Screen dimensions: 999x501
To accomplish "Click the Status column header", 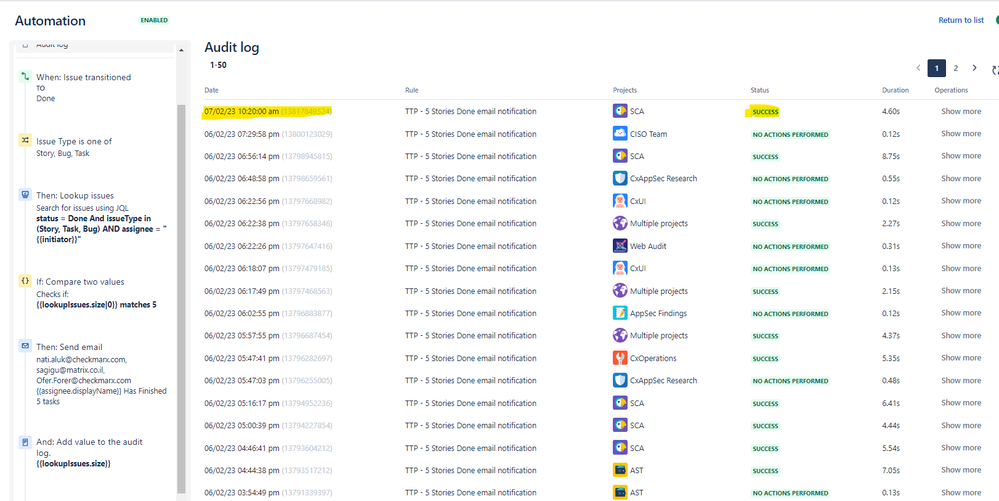I will [759, 90].
